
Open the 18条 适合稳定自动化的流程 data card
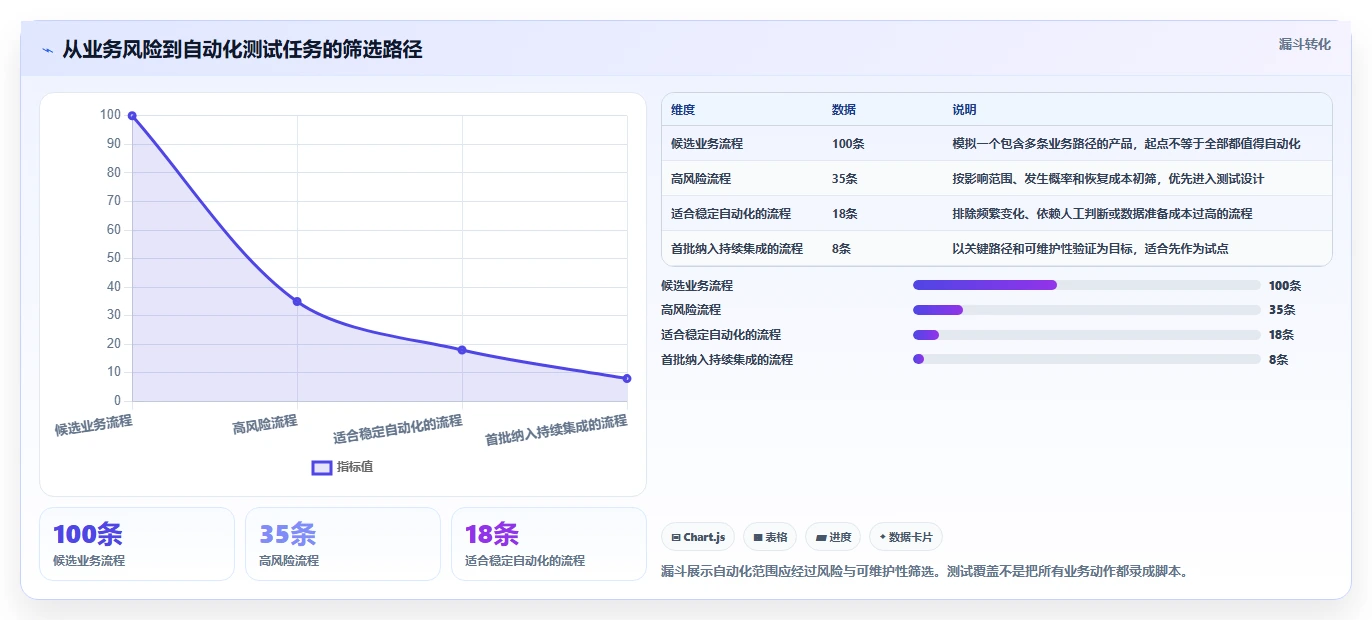click(549, 544)
